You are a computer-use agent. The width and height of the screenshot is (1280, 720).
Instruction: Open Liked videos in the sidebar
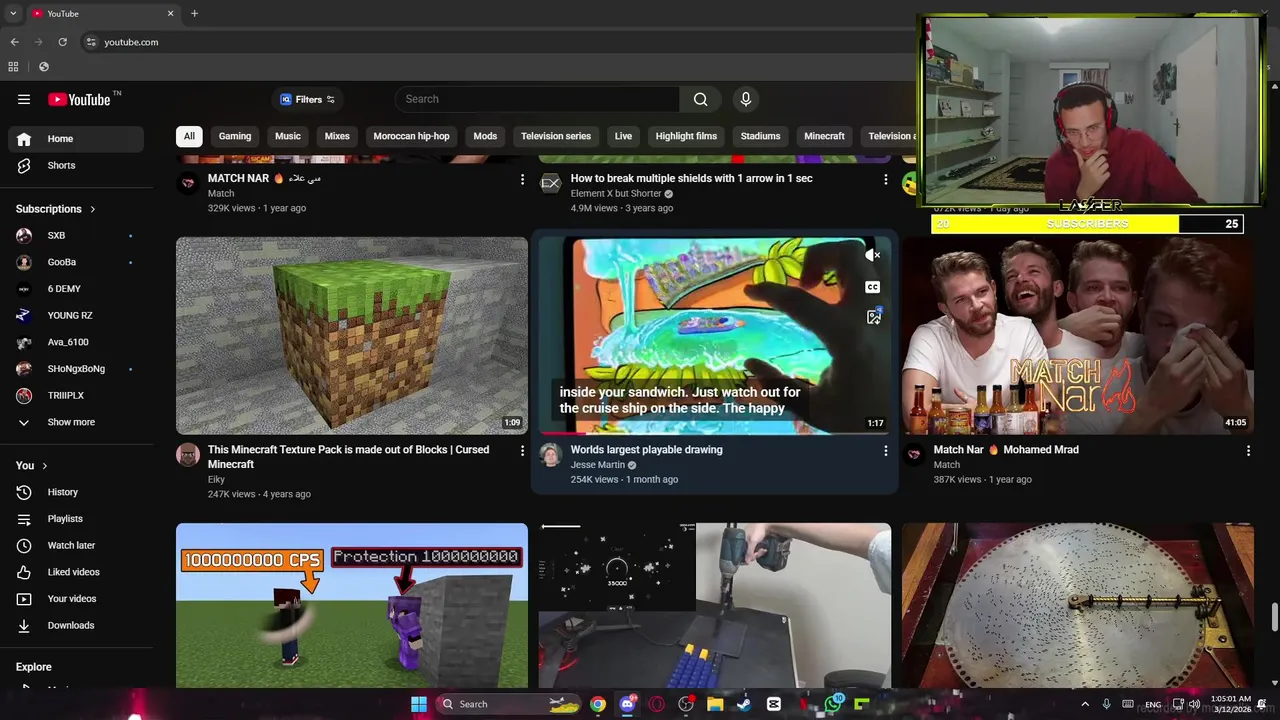click(76, 572)
